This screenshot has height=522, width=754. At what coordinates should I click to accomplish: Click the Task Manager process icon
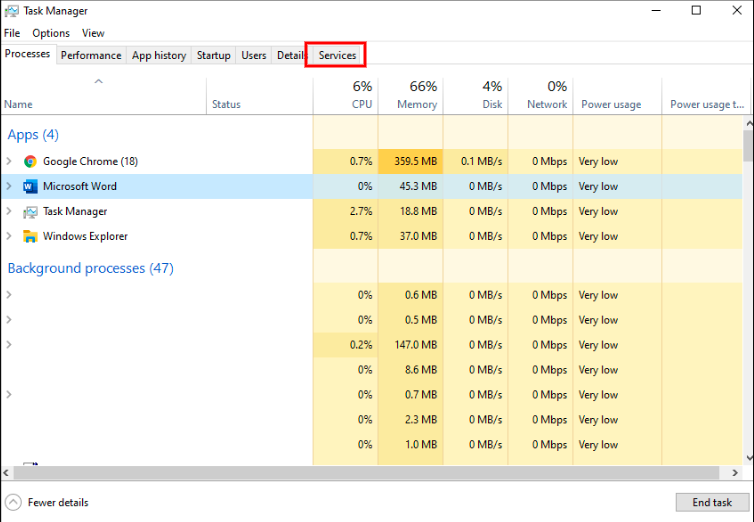[x=30, y=211]
